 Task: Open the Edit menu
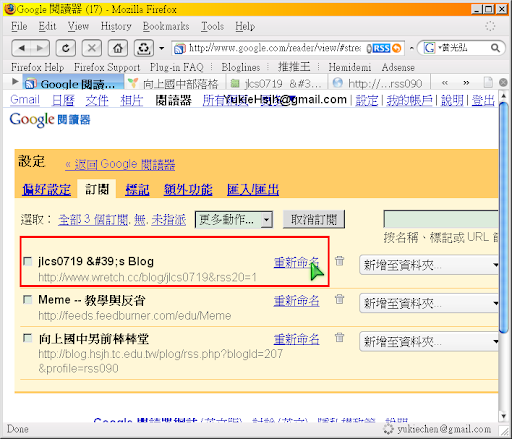pyautogui.click(x=47, y=26)
